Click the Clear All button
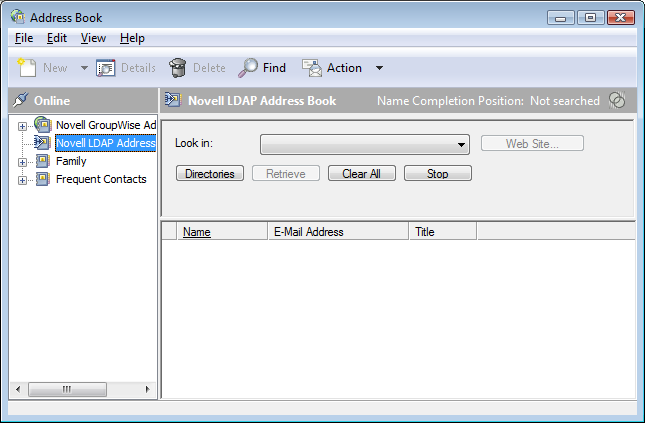 [362, 173]
